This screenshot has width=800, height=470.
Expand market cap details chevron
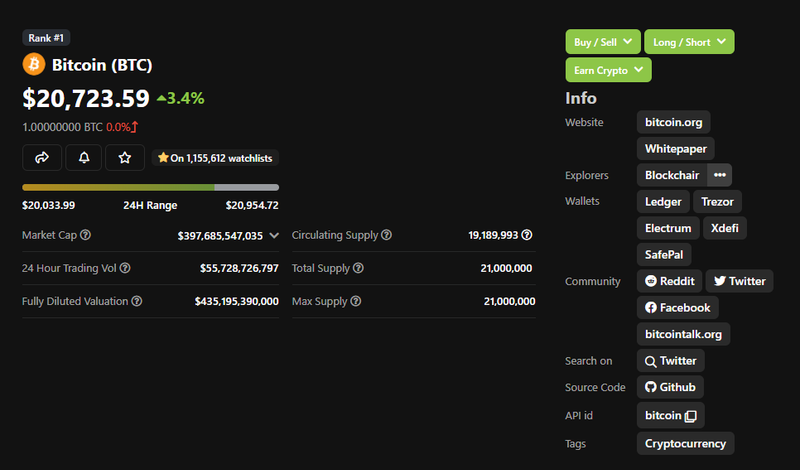pos(274,236)
